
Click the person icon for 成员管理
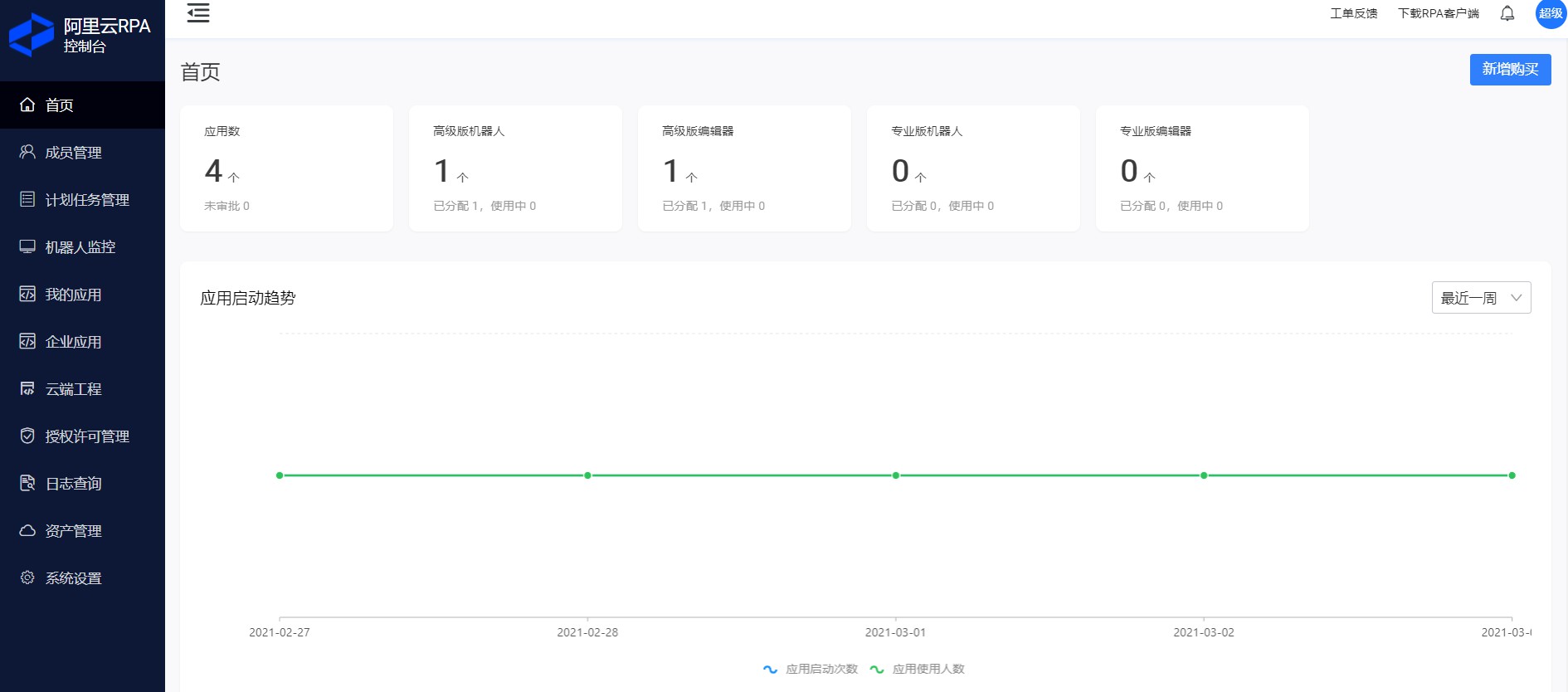[x=27, y=152]
